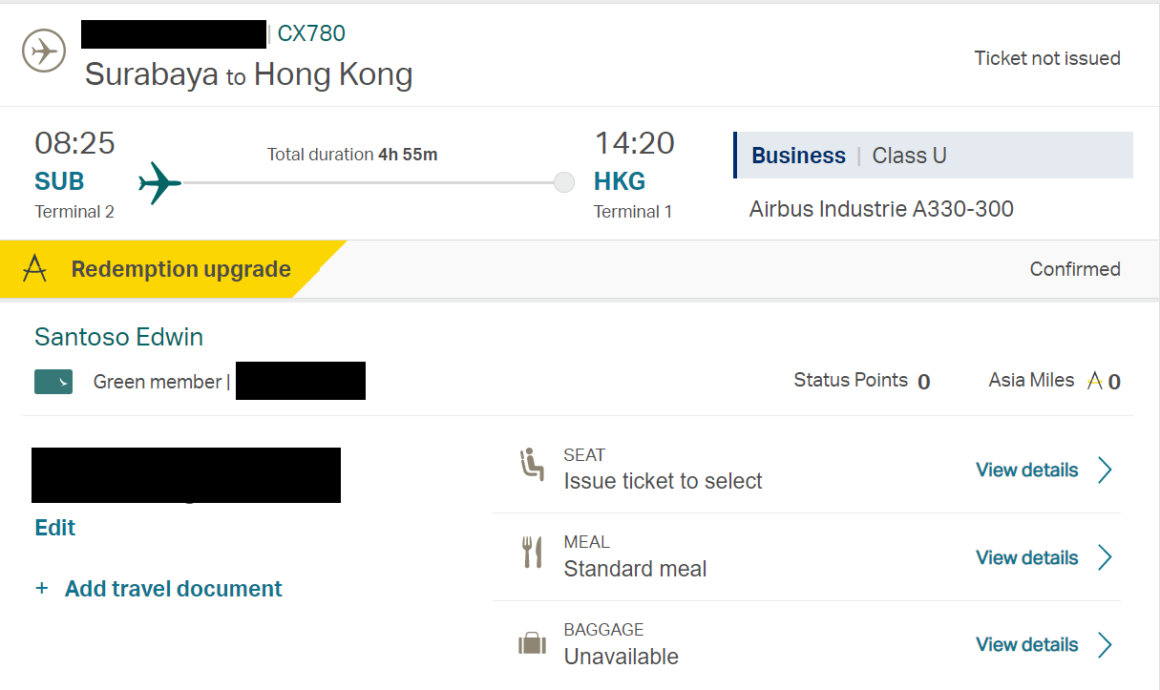The height and width of the screenshot is (690, 1160).
Task: Click the meal fork and knife icon
Action: tap(532, 552)
